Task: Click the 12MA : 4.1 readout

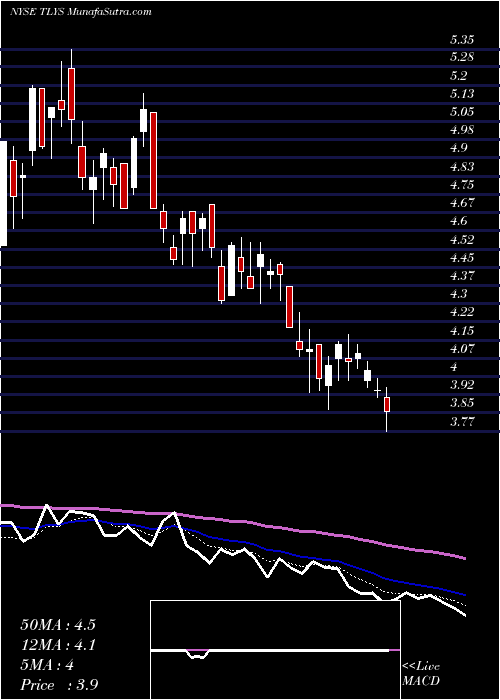Action: click(58, 645)
